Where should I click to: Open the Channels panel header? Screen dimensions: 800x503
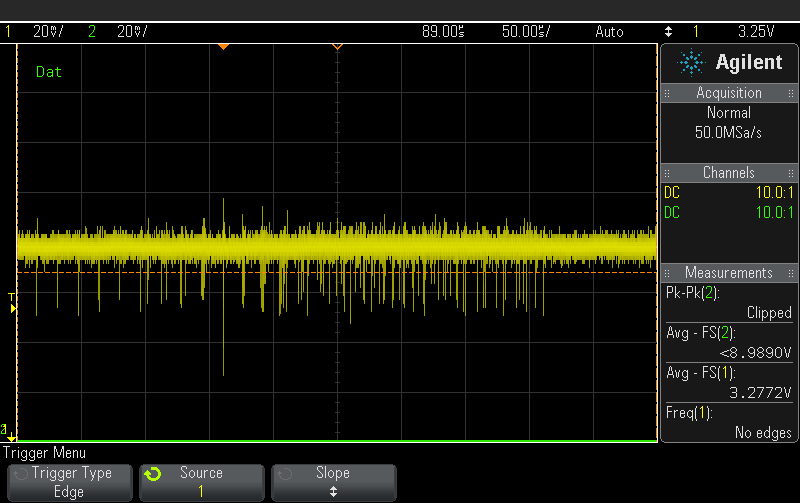tap(729, 173)
